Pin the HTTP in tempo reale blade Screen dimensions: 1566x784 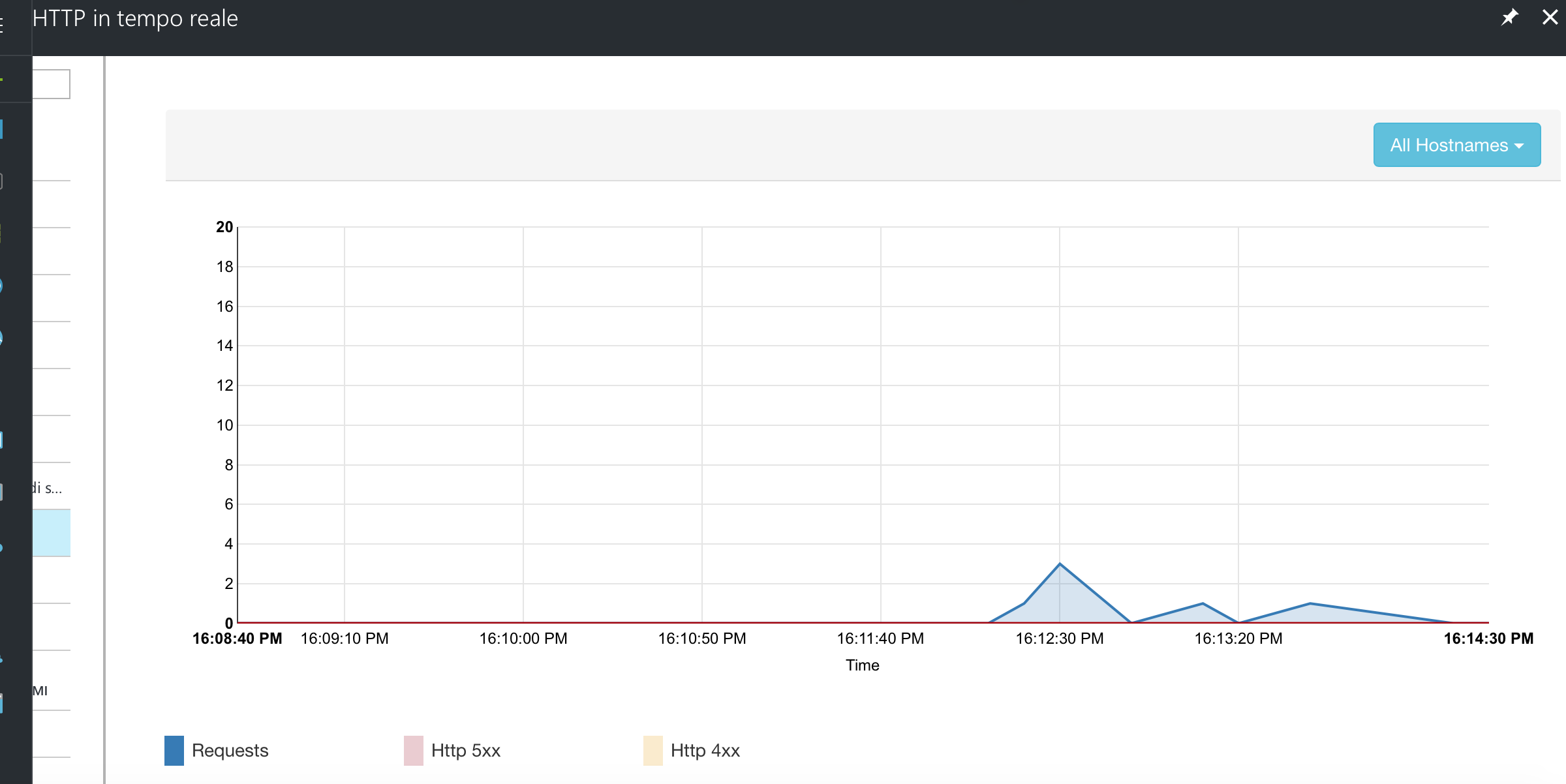[x=1509, y=17]
